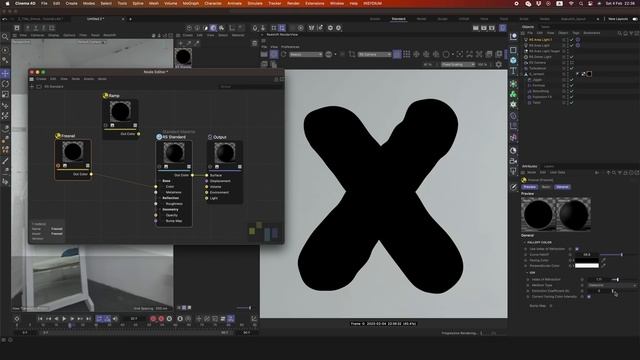Click the New Layouts button
This screenshot has height=360, width=640.
click(618, 19)
